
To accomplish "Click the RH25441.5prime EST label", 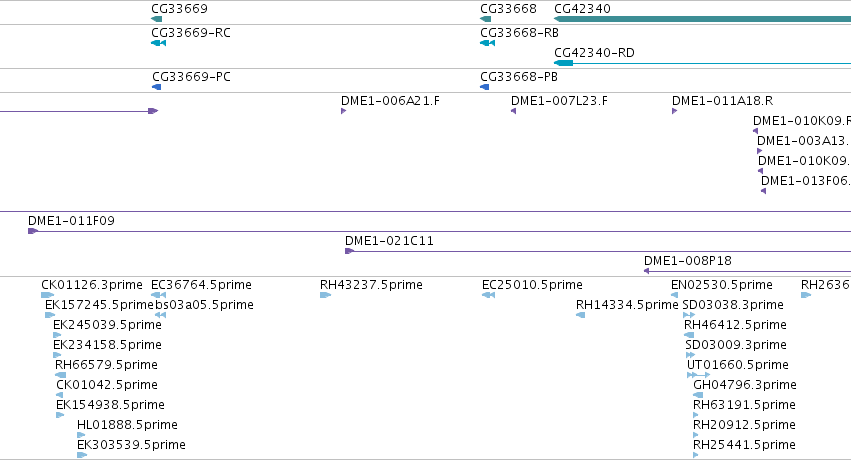I will click(744, 445).
